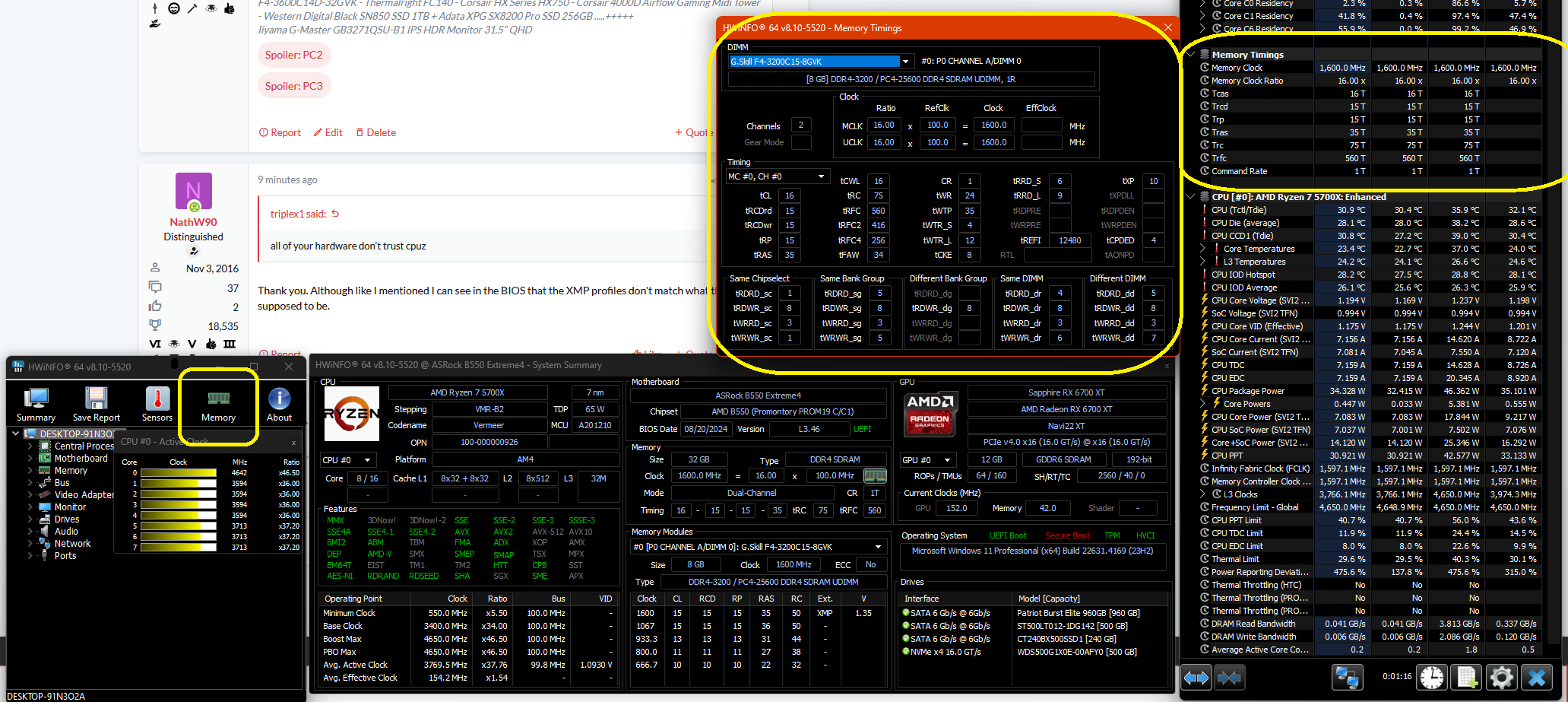Open the Summary view in HWiNFO toolbar
The image size is (1568, 702).
coord(36,404)
